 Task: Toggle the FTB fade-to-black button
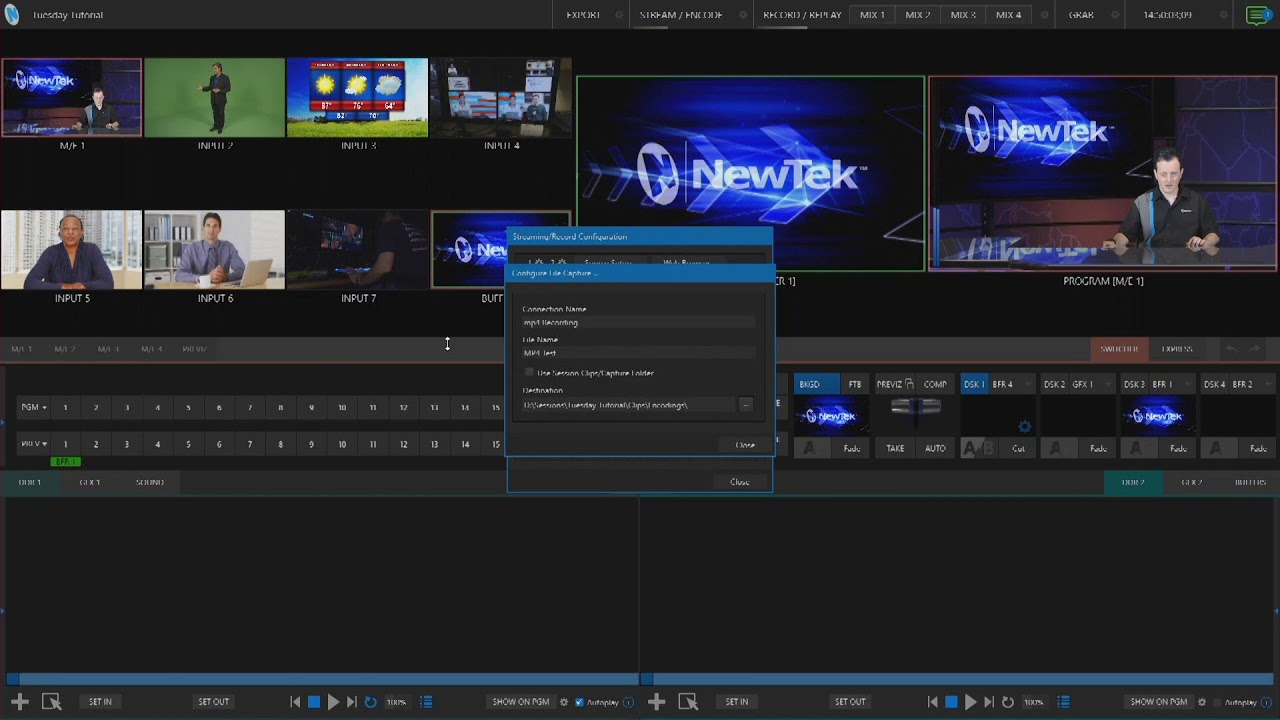(855, 384)
